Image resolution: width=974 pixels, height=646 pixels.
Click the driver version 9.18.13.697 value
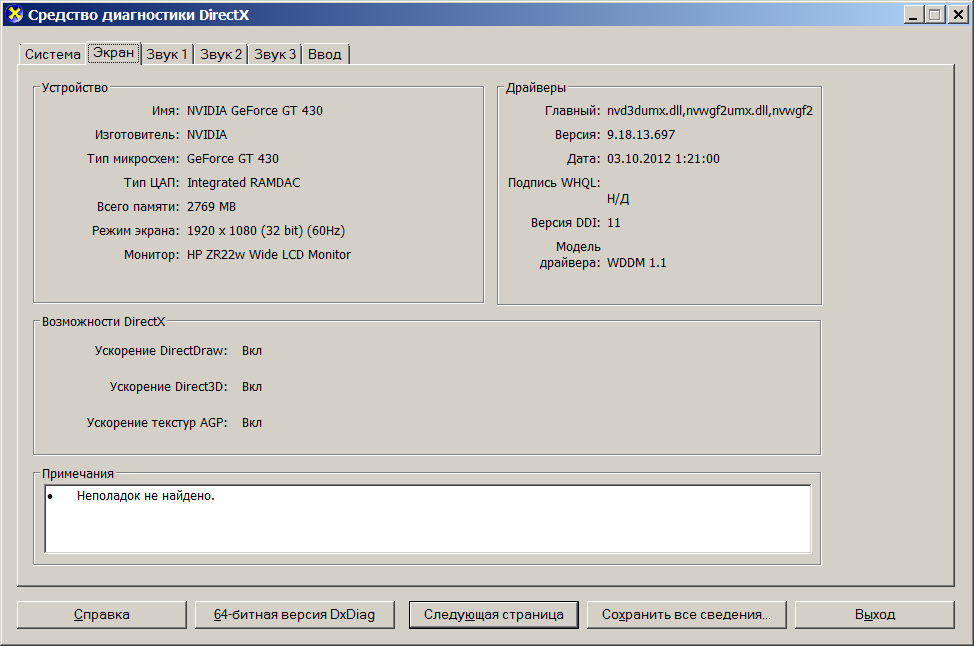click(x=640, y=135)
